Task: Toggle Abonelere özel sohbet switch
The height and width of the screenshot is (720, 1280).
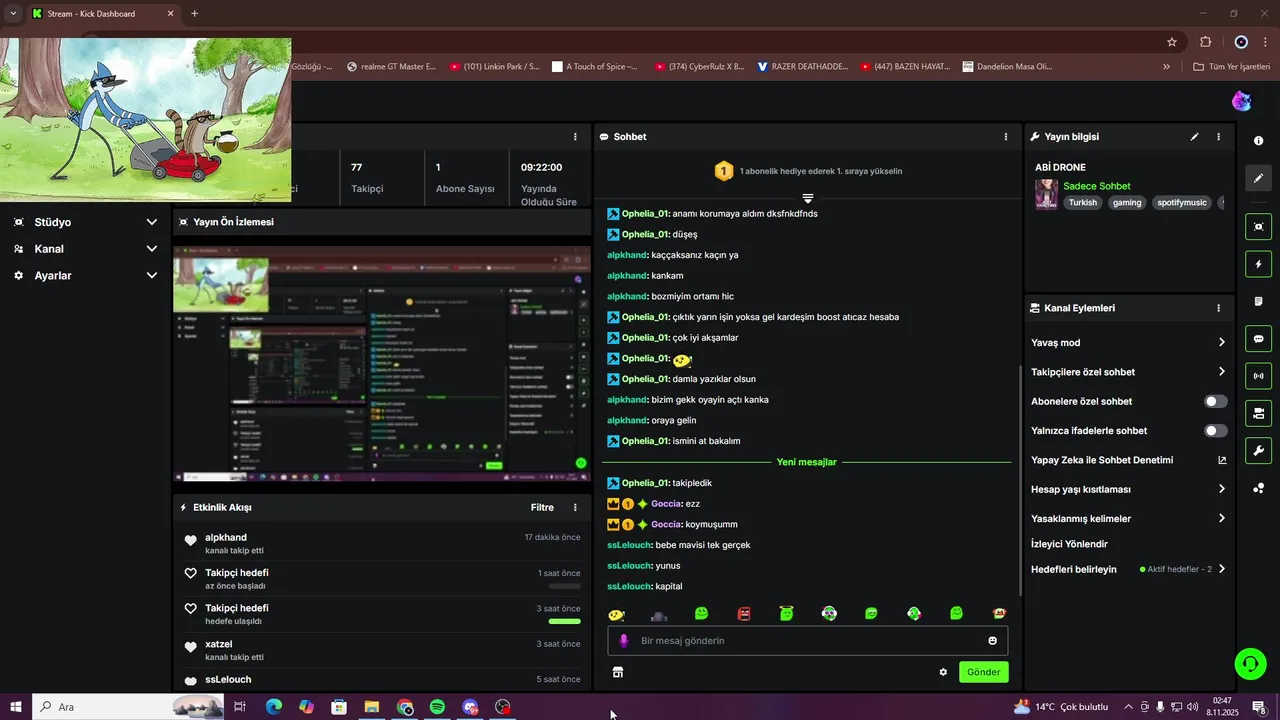Action: click(1215, 401)
